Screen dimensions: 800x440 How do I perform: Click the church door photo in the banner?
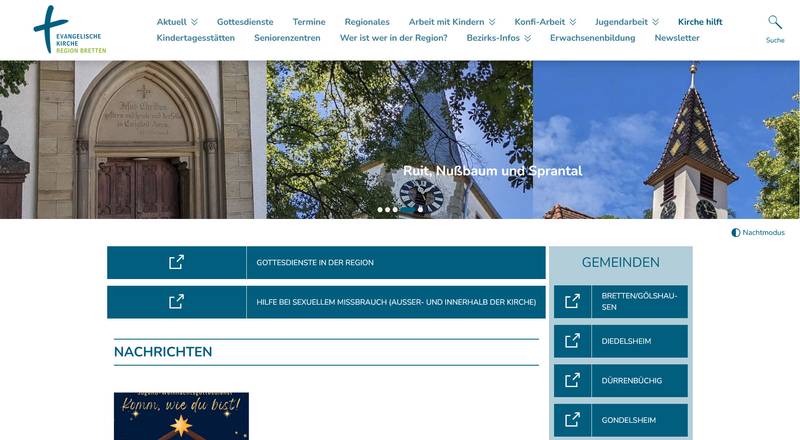coord(133,139)
